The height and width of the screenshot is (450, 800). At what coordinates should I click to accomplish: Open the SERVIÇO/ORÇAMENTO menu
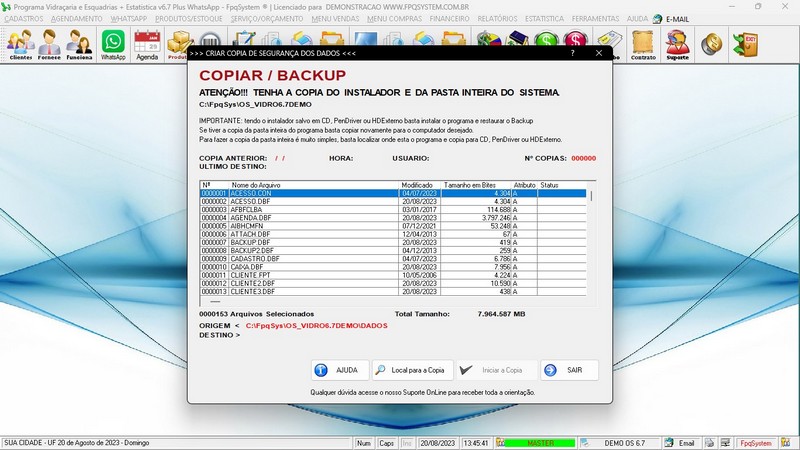pyautogui.click(x=267, y=19)
